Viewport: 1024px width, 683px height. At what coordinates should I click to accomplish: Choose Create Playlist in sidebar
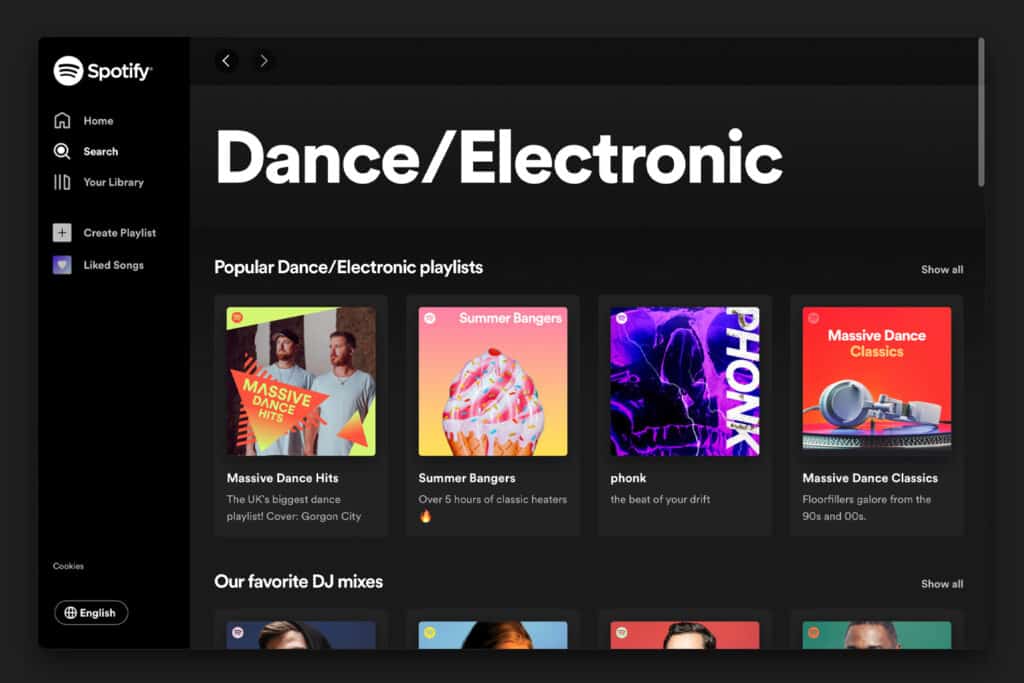pyautogui.click(x=120, y=232)
